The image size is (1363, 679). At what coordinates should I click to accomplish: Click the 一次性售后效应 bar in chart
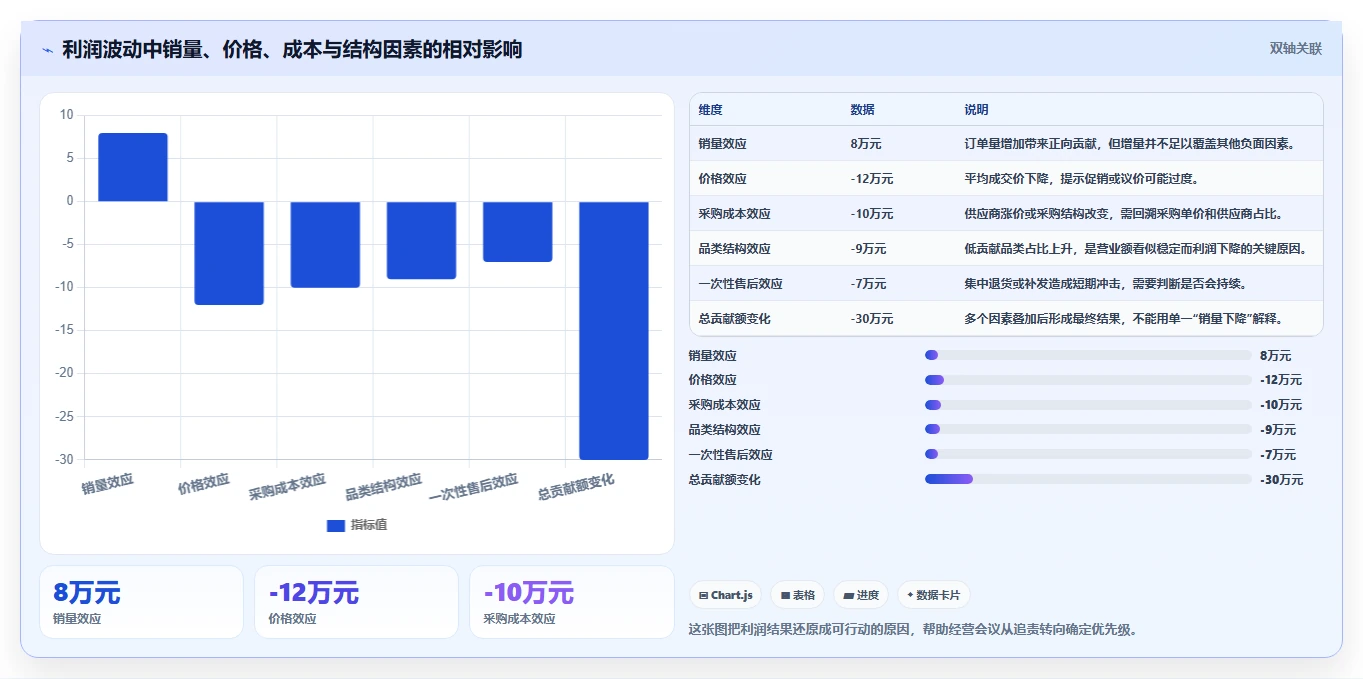[x=517, y=231]
